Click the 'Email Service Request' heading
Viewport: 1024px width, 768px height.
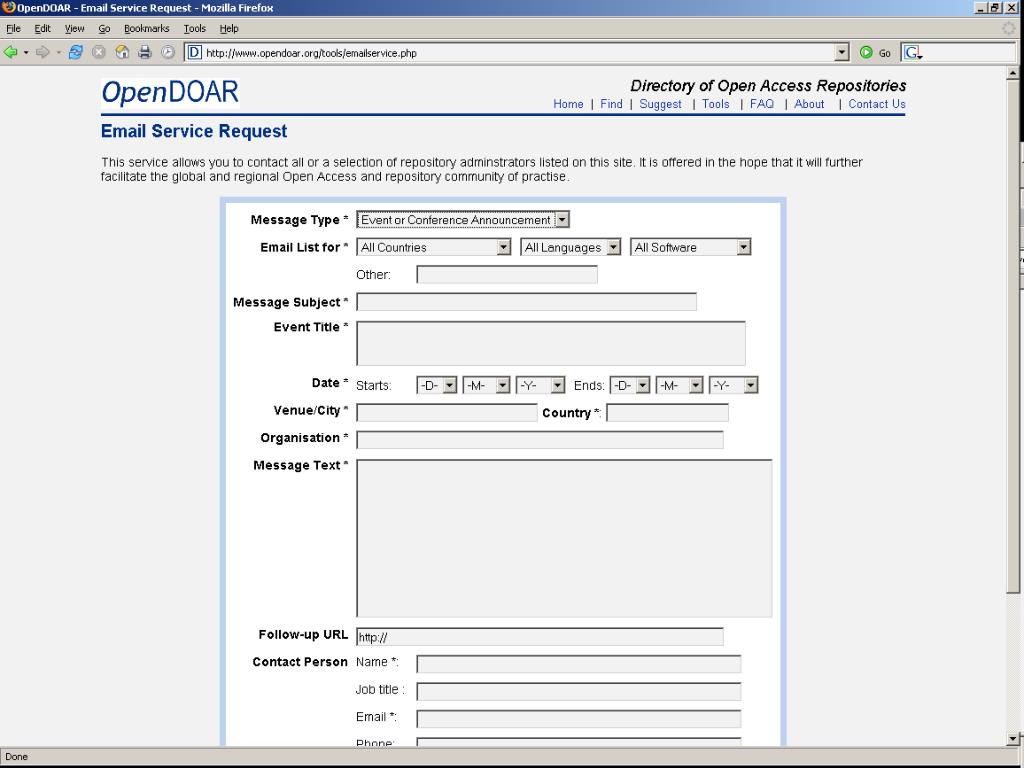[x=194, y=131]
